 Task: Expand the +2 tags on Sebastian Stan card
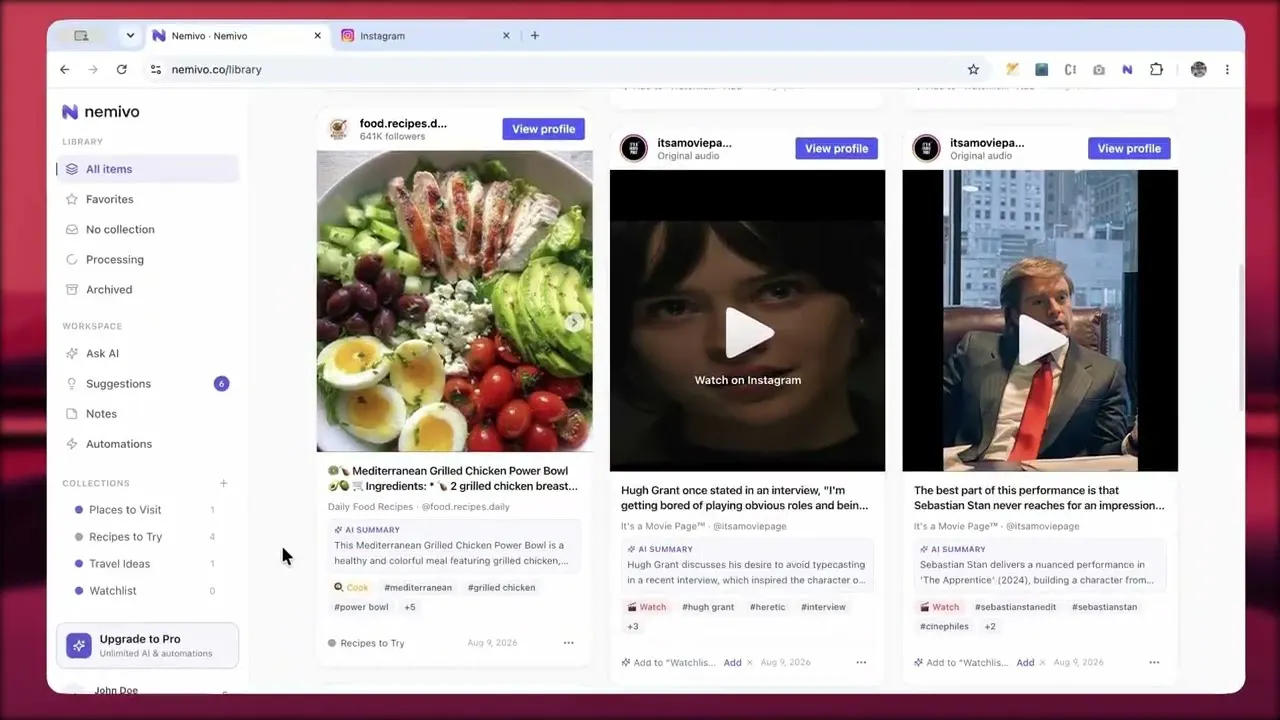(x=990, y=626)
